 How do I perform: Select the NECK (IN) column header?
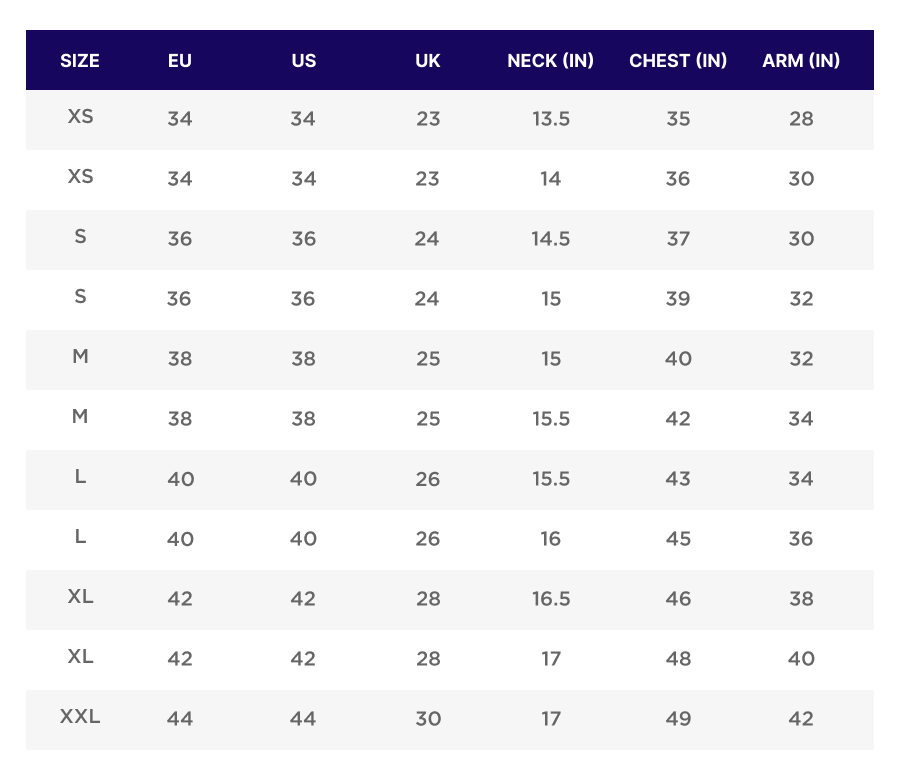(551, 60)
